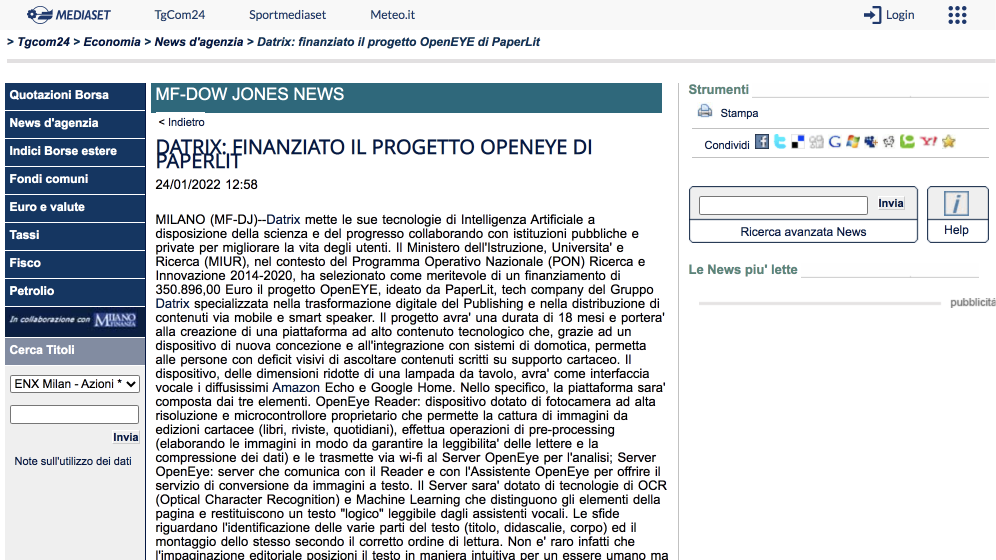The width and height of the screenshot is (996, 560).
Task: Select Euro e valute in the sidebar
Action: coord(75,207)
